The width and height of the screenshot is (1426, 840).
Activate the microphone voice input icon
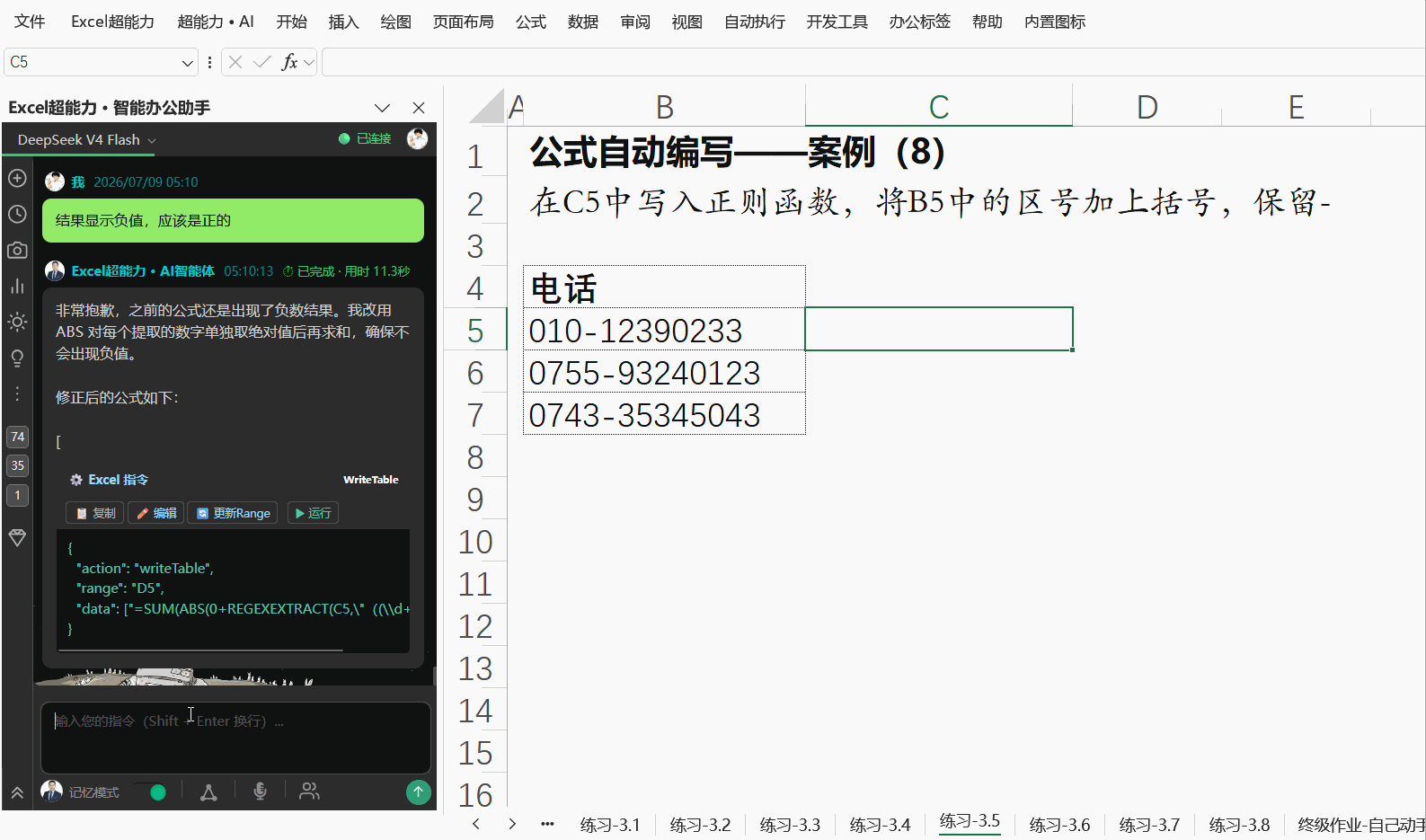260,791
